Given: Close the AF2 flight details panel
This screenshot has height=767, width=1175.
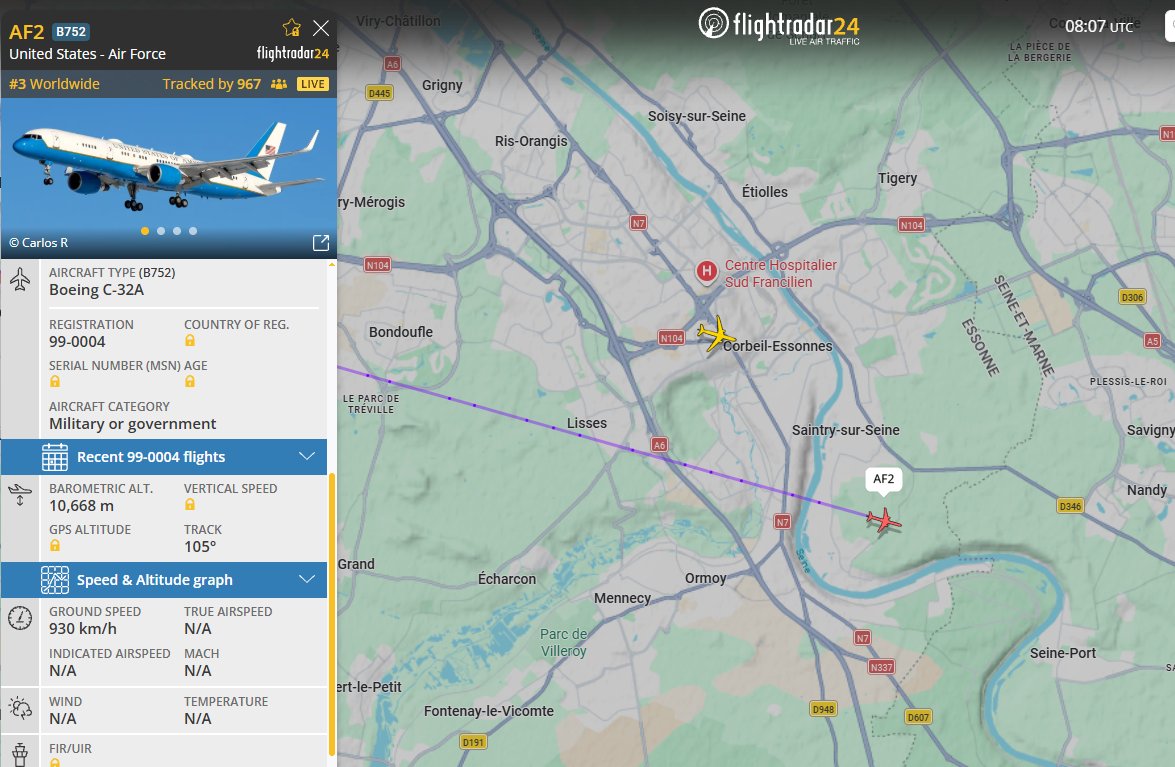Looking at the screenshot, I should pos(321,28).
